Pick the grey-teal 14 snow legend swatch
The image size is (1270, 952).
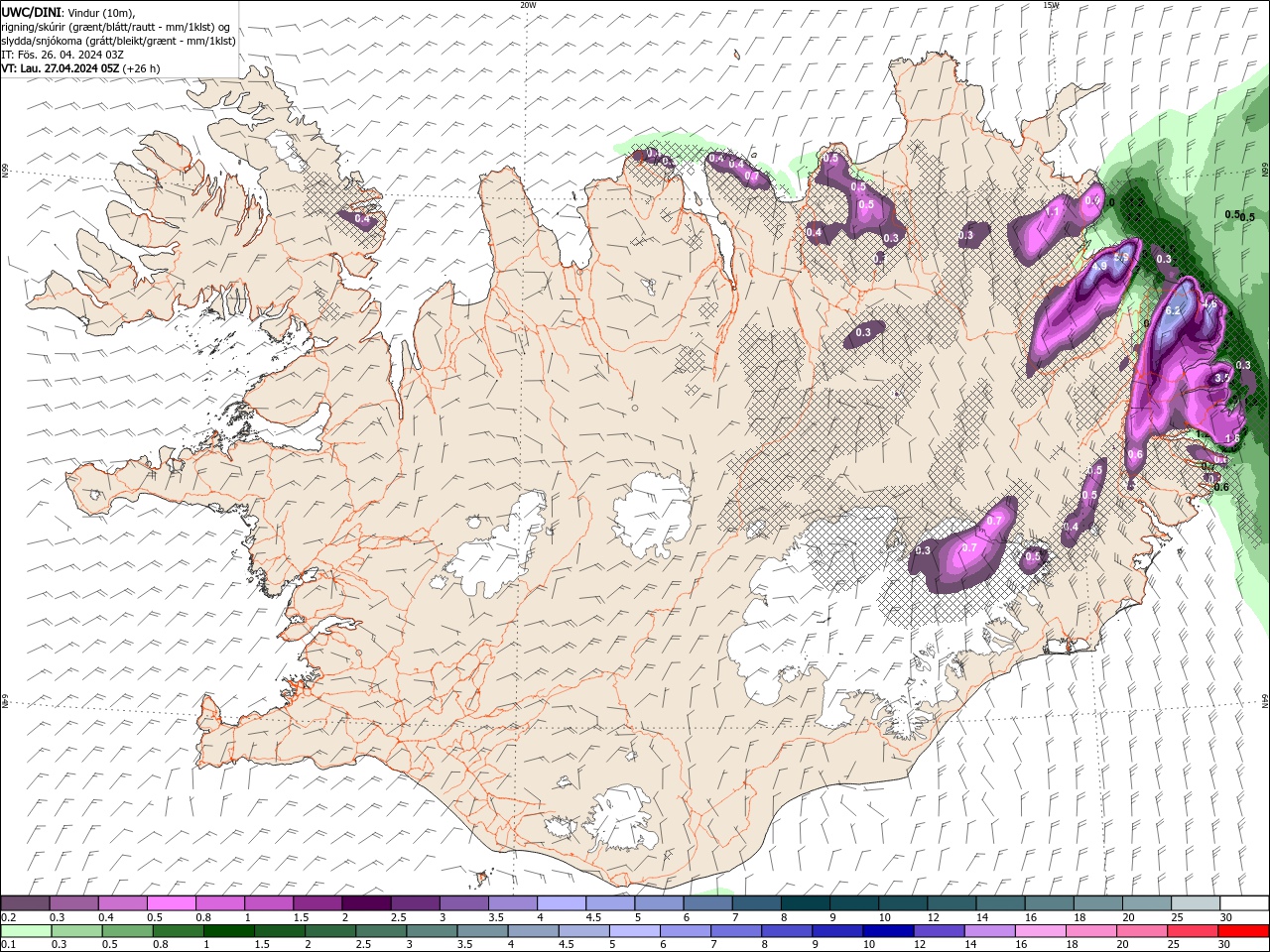pos(999,903)
